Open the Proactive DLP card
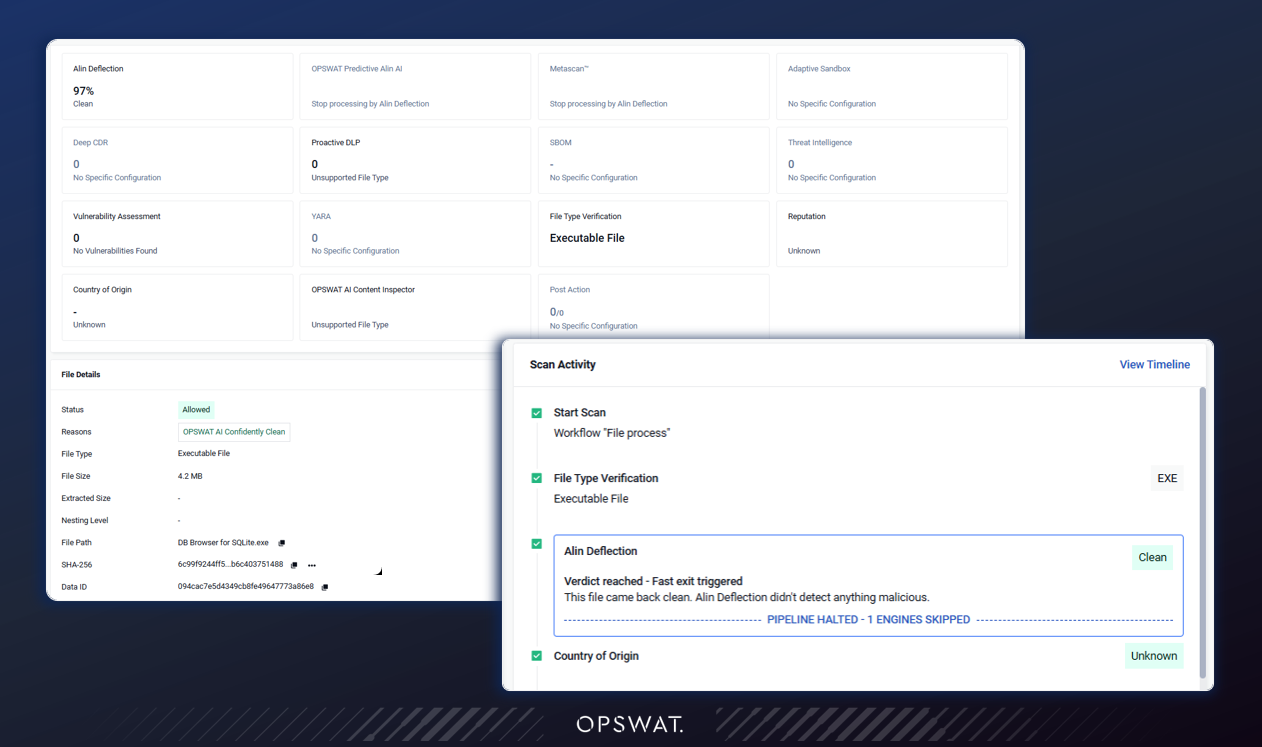Image resolution: width=1262 pixels, height=747 pixels. (415, 160)
